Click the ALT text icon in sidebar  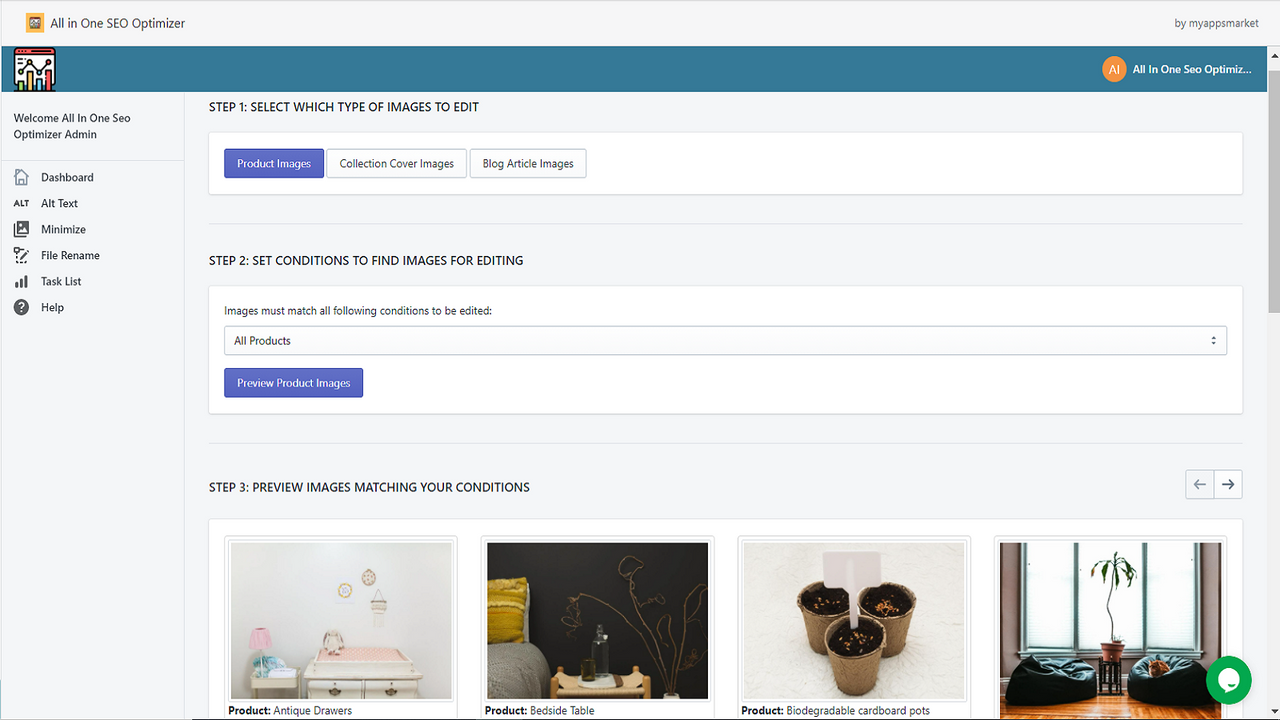click(21, 203)
